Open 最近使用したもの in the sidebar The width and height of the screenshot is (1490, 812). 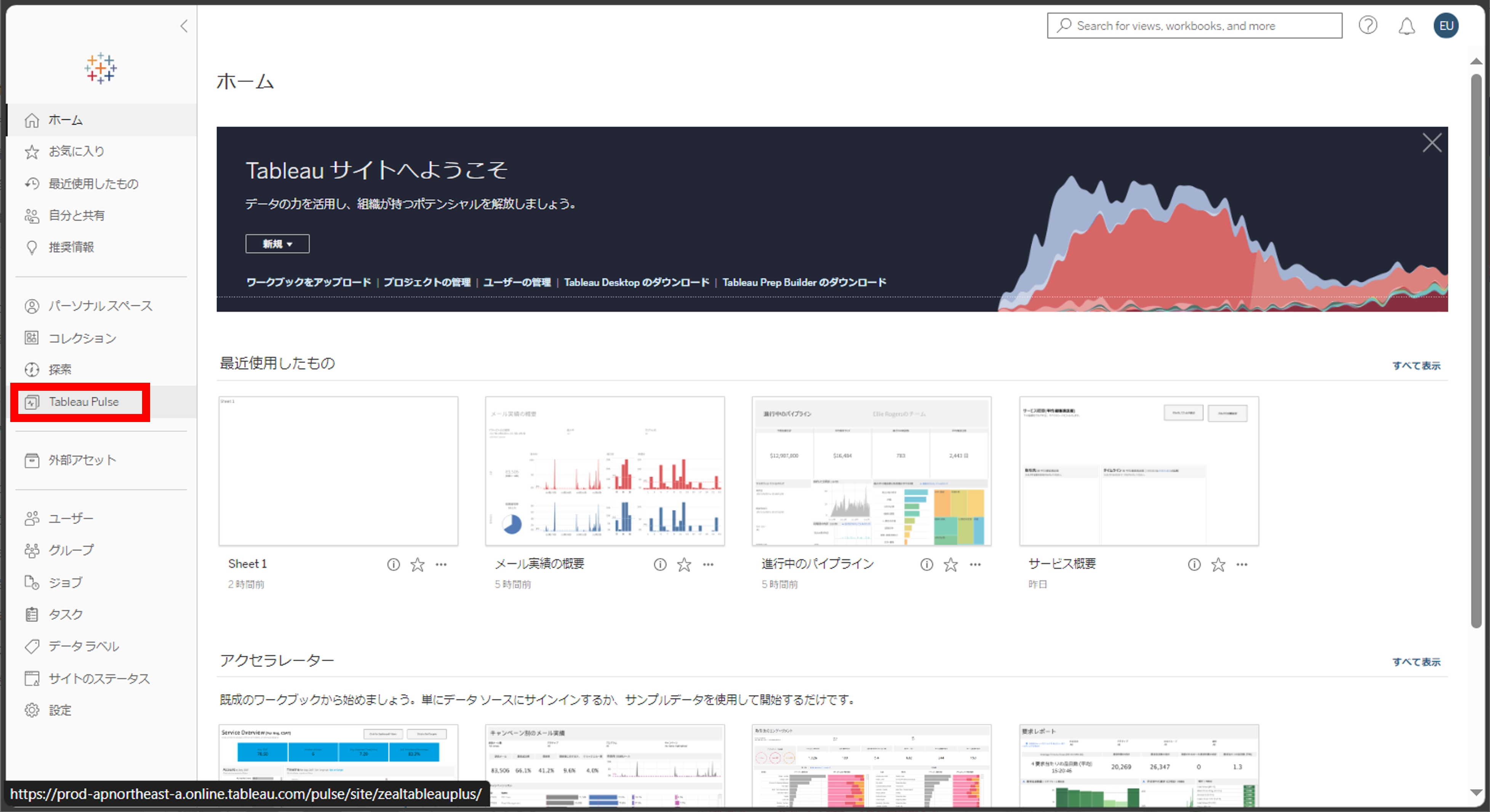coord(102,183)
